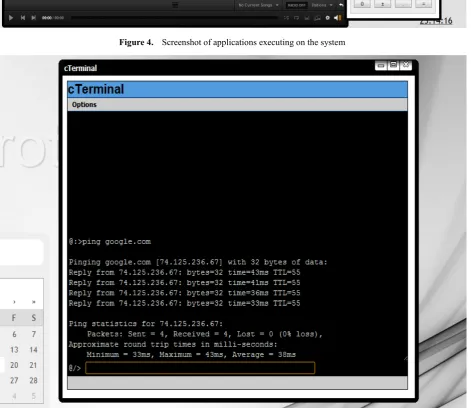Select reply line with time=36ms

pos(184,293)
